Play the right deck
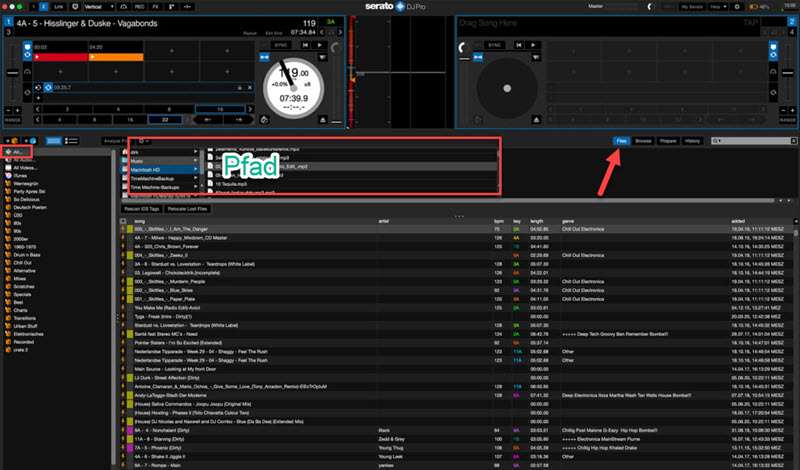The height and width of the screenshot is (470, 800). 533,45
